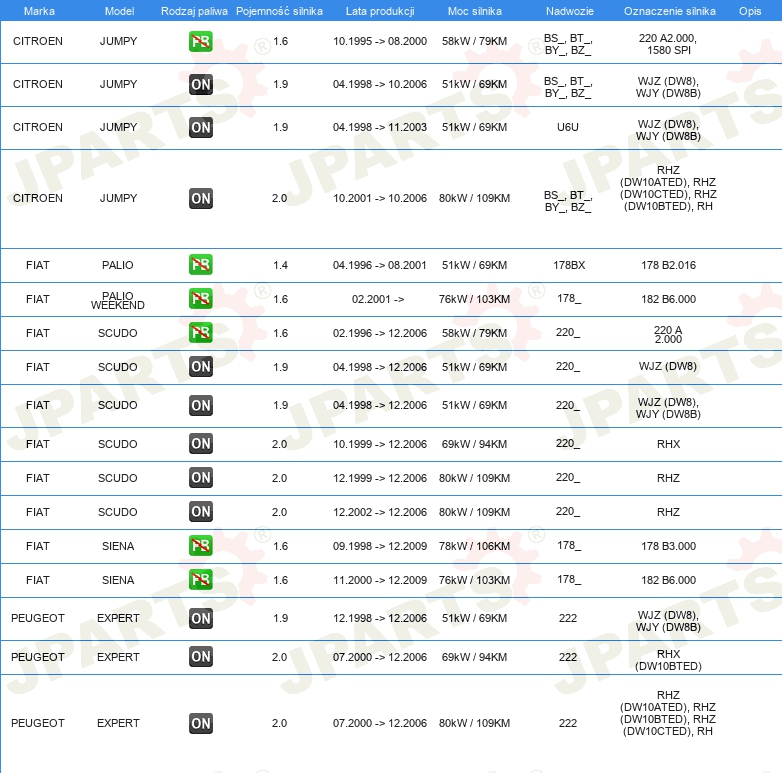This screenshot has height=773, width=782.
Task: Select the date range 09.1998 -> 12.2009
Action: (380, 546)
